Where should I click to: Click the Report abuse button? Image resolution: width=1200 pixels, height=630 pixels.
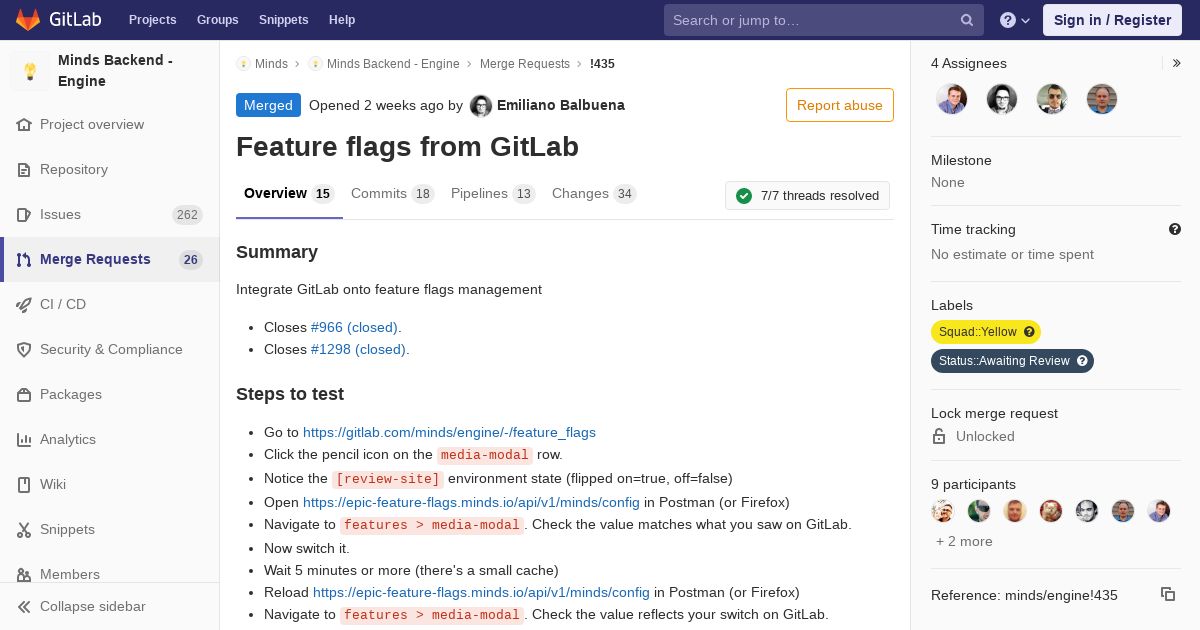coord(840,105)
